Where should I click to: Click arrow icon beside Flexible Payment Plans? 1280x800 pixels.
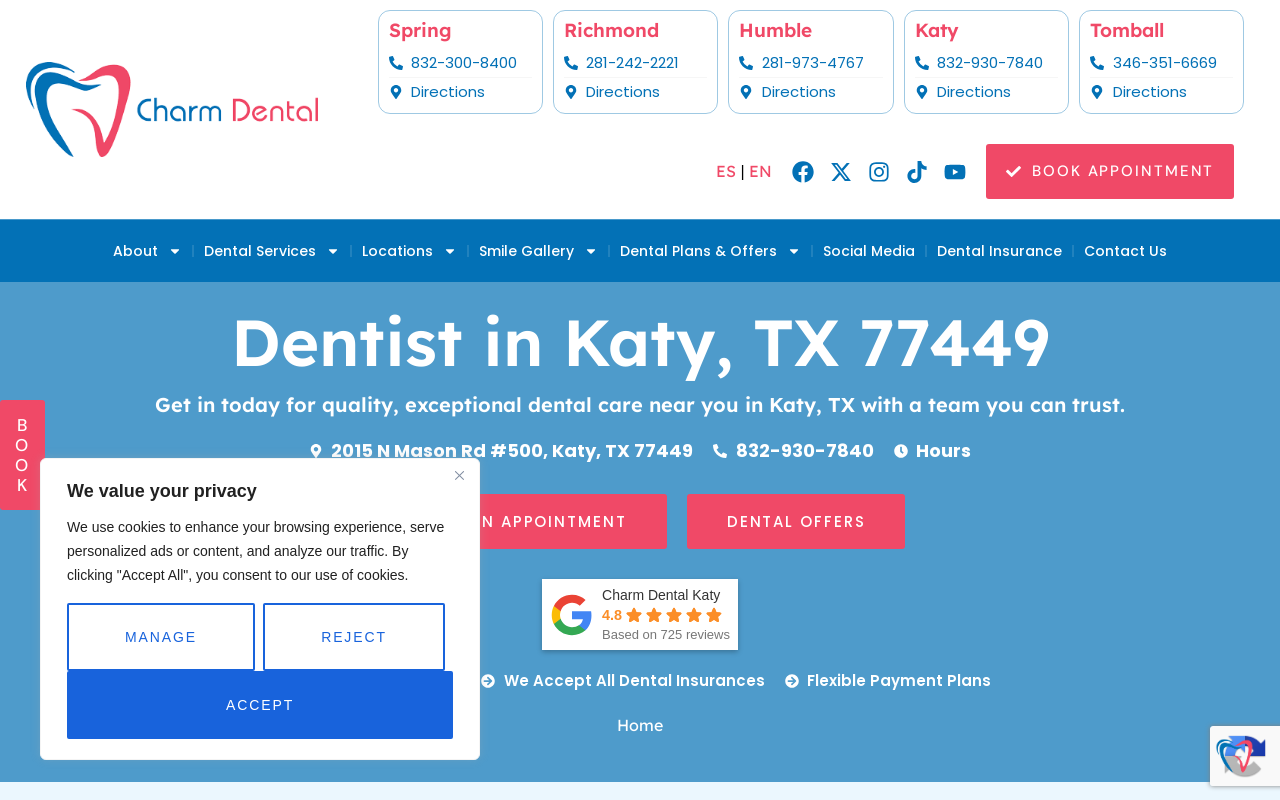(x=792, y=681)
